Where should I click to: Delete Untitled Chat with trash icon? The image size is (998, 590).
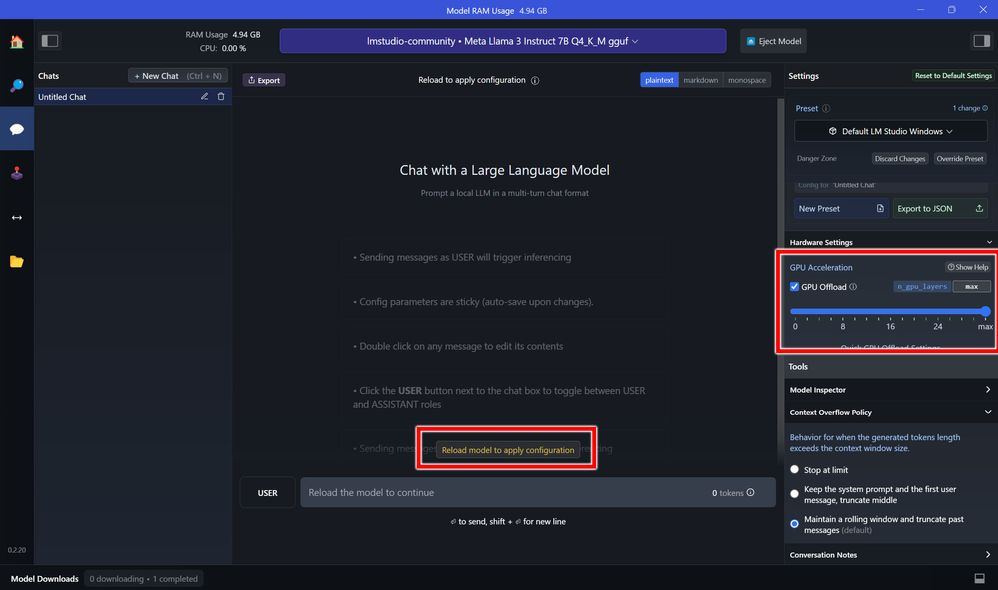click(x=221, y=96)
